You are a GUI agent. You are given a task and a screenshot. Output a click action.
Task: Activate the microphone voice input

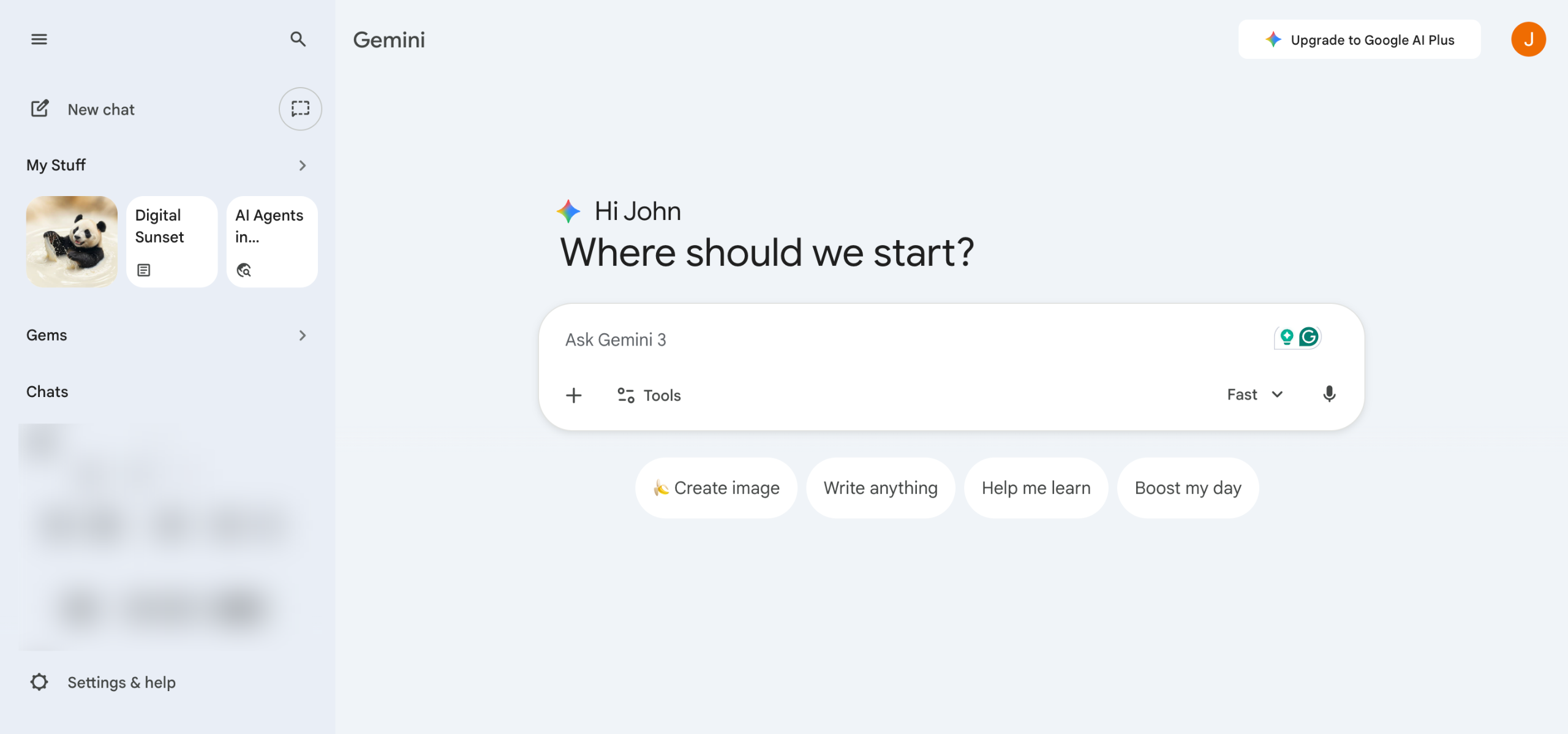(1329, 394)
